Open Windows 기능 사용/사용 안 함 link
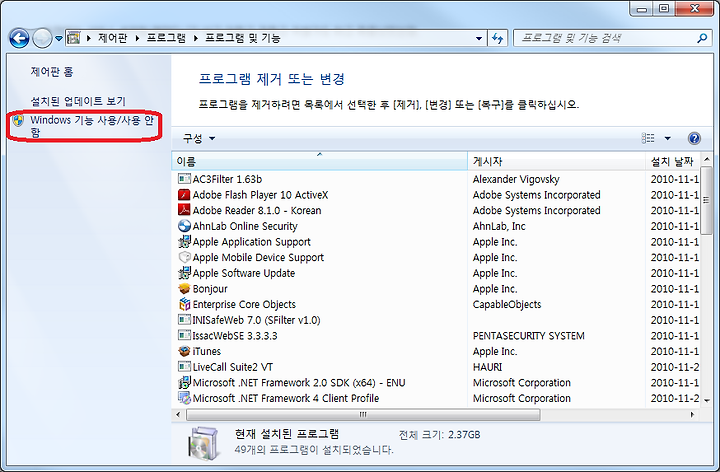The height and width of the screenshot is (472, 720). tap(92, 126)
